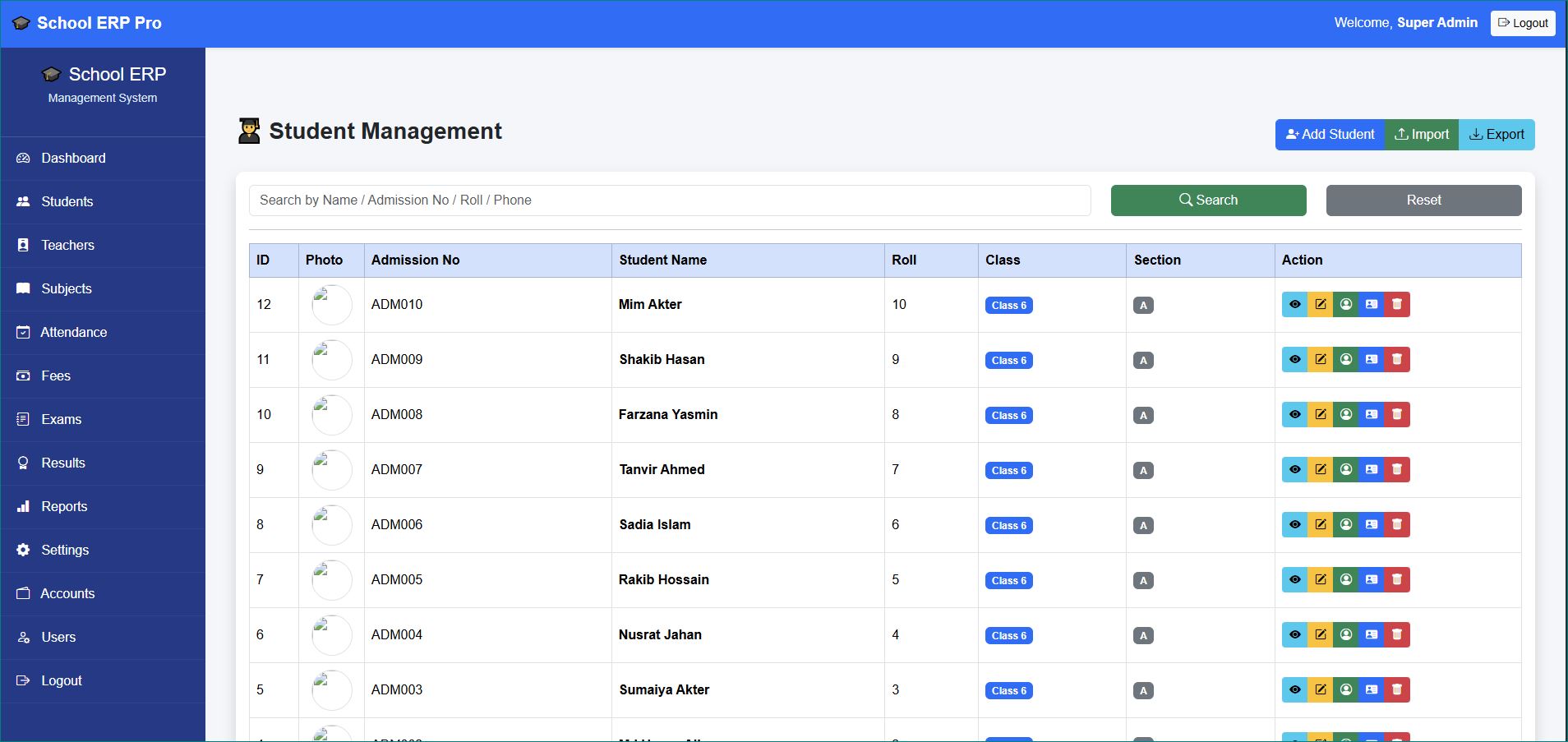Open Tanvir Ahmed's profile (green user icon)
This screenshot has height=742, width=1568.
(1346, 470)
